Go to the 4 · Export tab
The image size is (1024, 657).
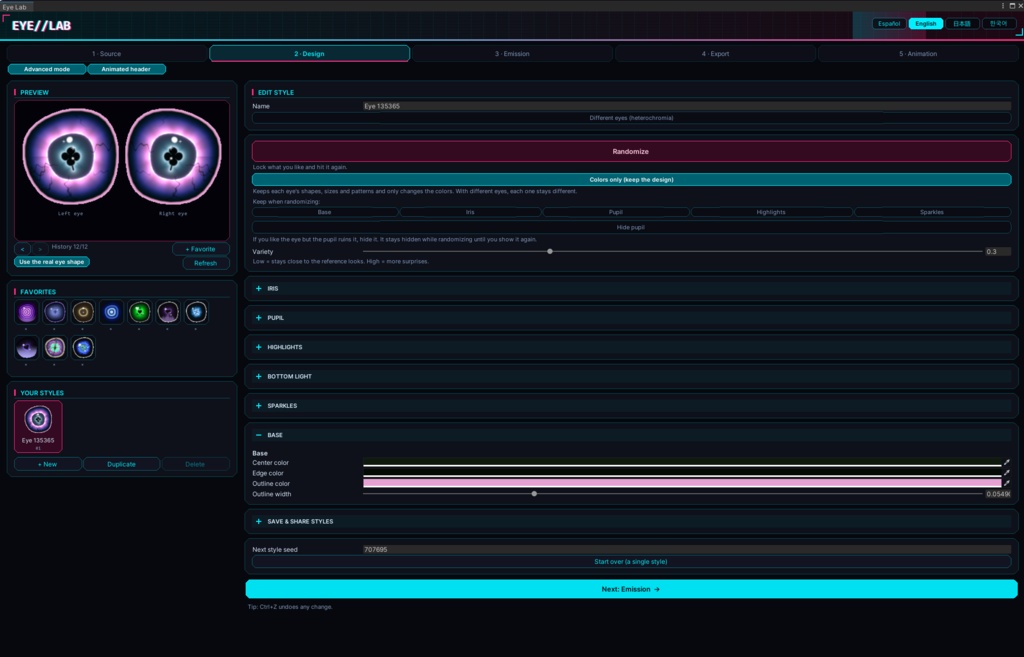pyautogui.click(x=715, y=54)
